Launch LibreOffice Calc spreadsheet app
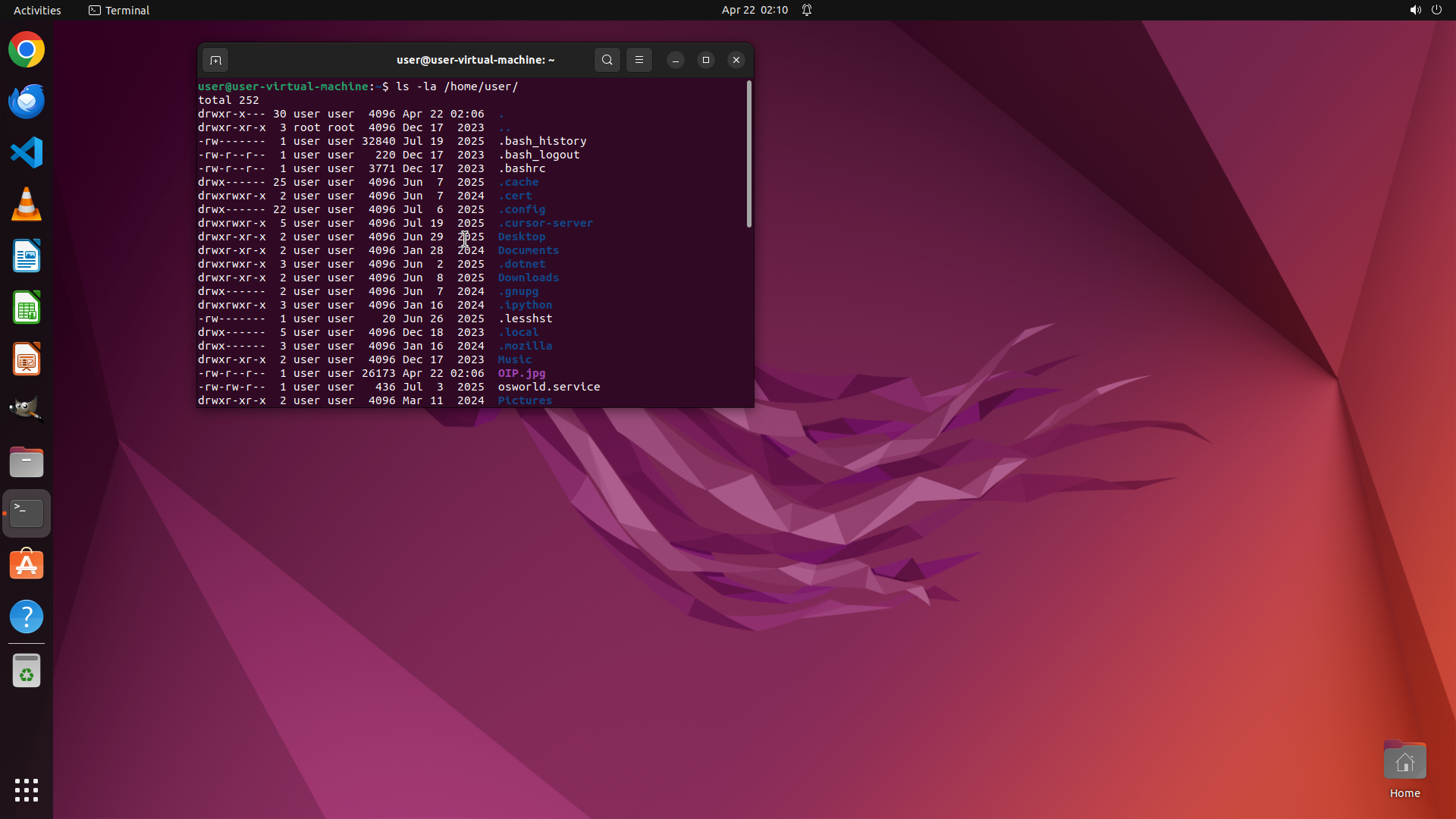Image resolution: width=1456 pixels, height=819 pixels. point(27,308)
